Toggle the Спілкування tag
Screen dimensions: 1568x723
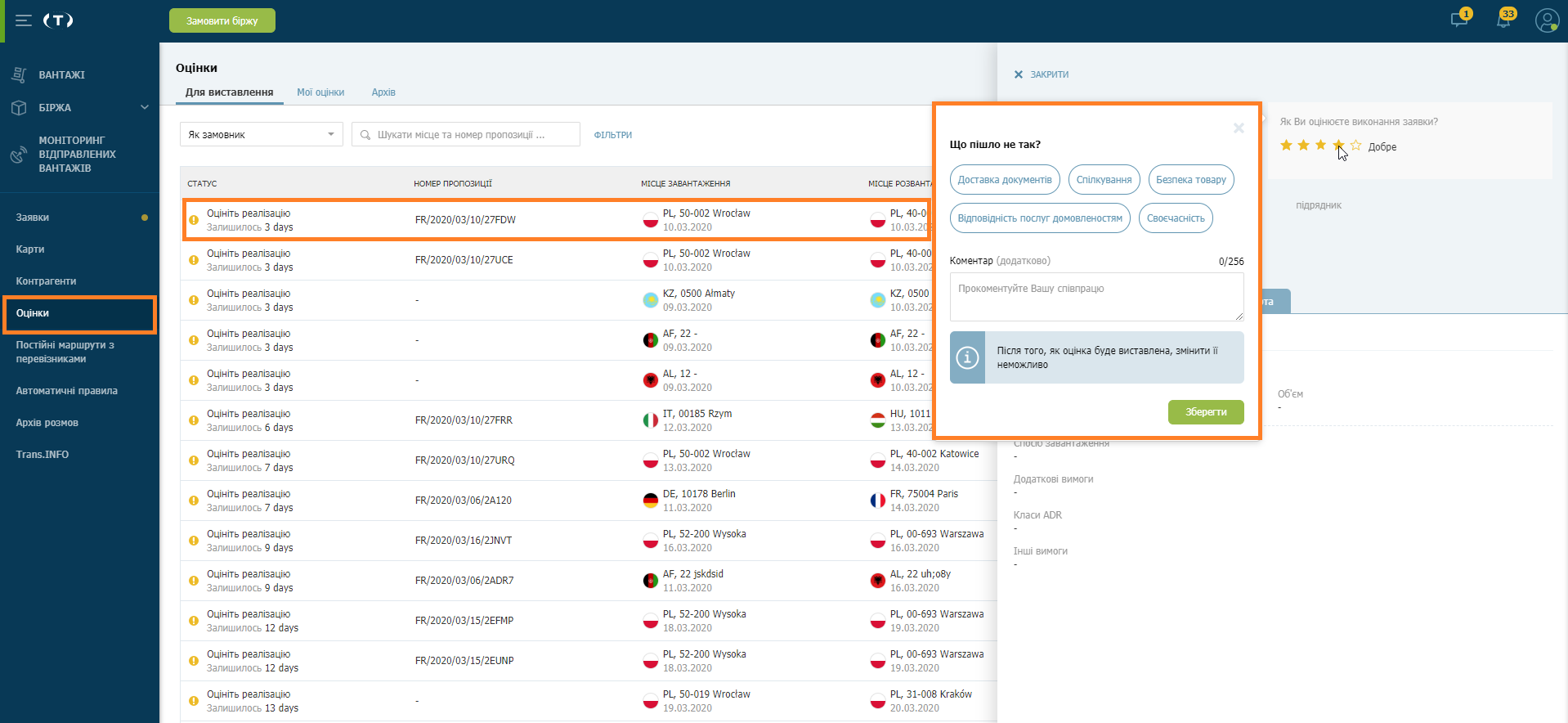(x=1104, y=180)
